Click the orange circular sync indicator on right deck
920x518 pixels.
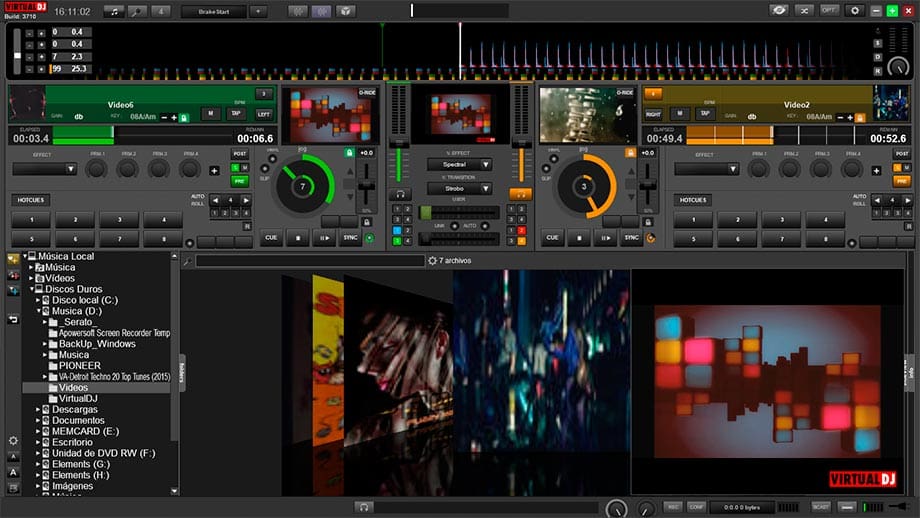pos(651,238)
